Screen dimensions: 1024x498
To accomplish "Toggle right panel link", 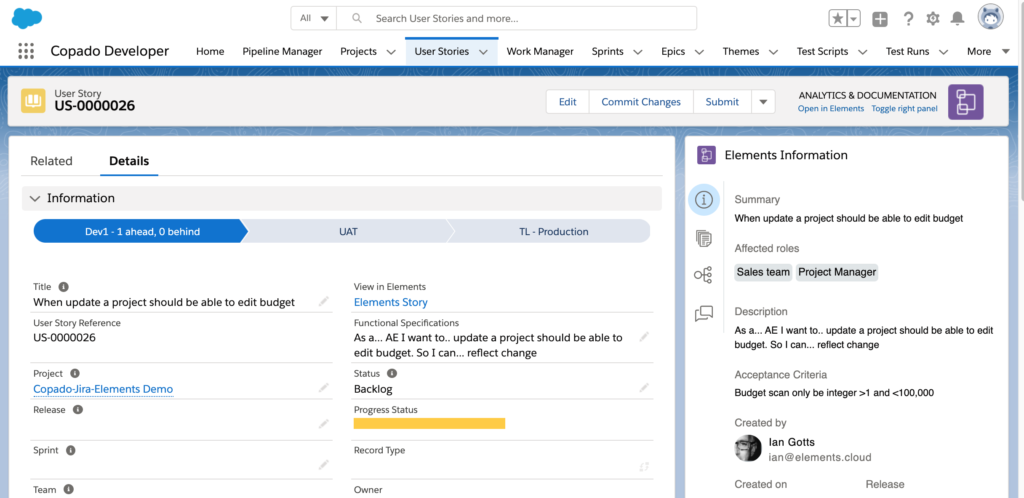I will click(x=904, y=109).
